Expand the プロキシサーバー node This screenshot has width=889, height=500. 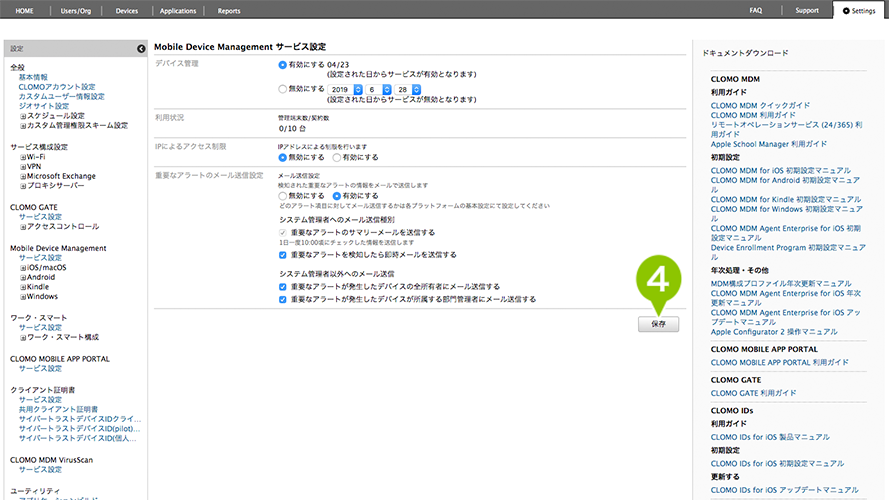click(x=23, y=187)
